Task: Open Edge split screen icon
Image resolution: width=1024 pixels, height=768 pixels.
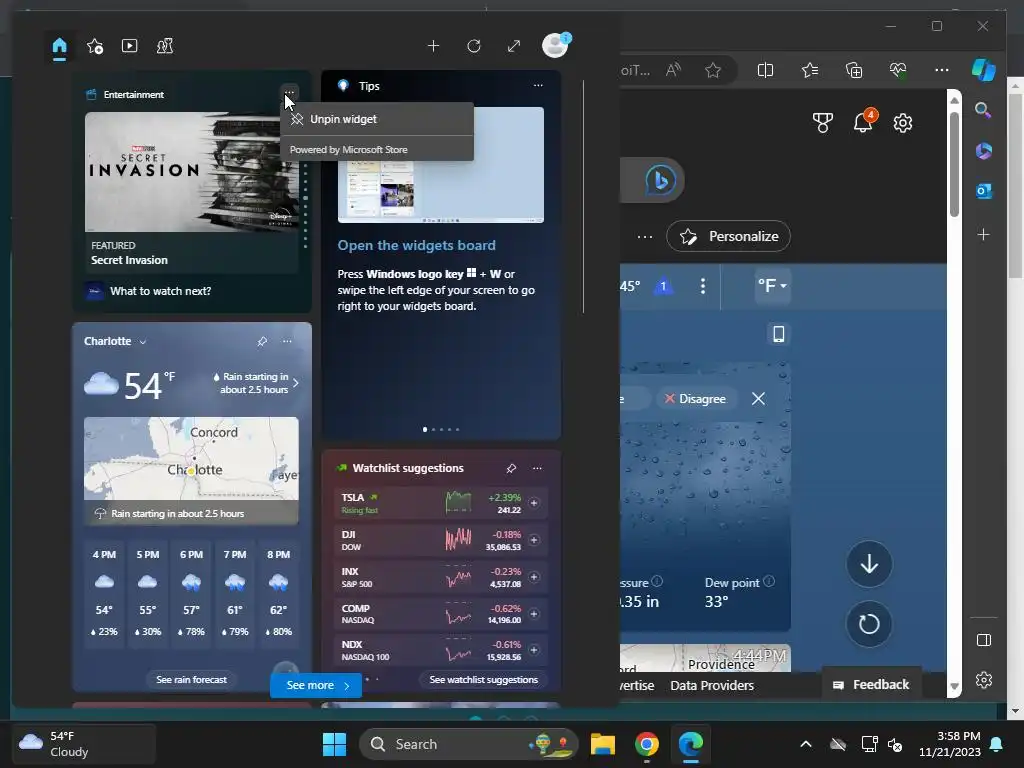Action: point(765,70)
